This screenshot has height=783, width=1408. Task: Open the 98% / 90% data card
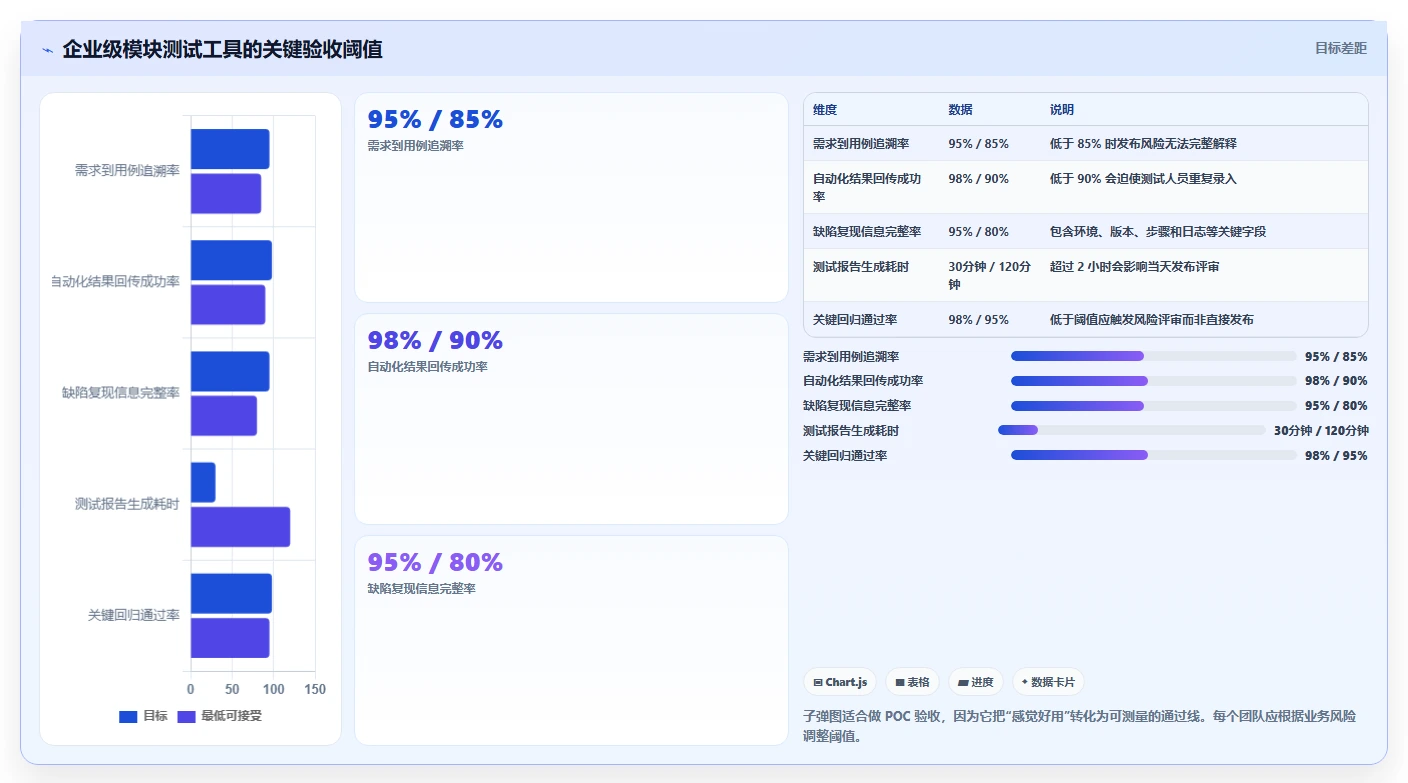pos(571,419)
